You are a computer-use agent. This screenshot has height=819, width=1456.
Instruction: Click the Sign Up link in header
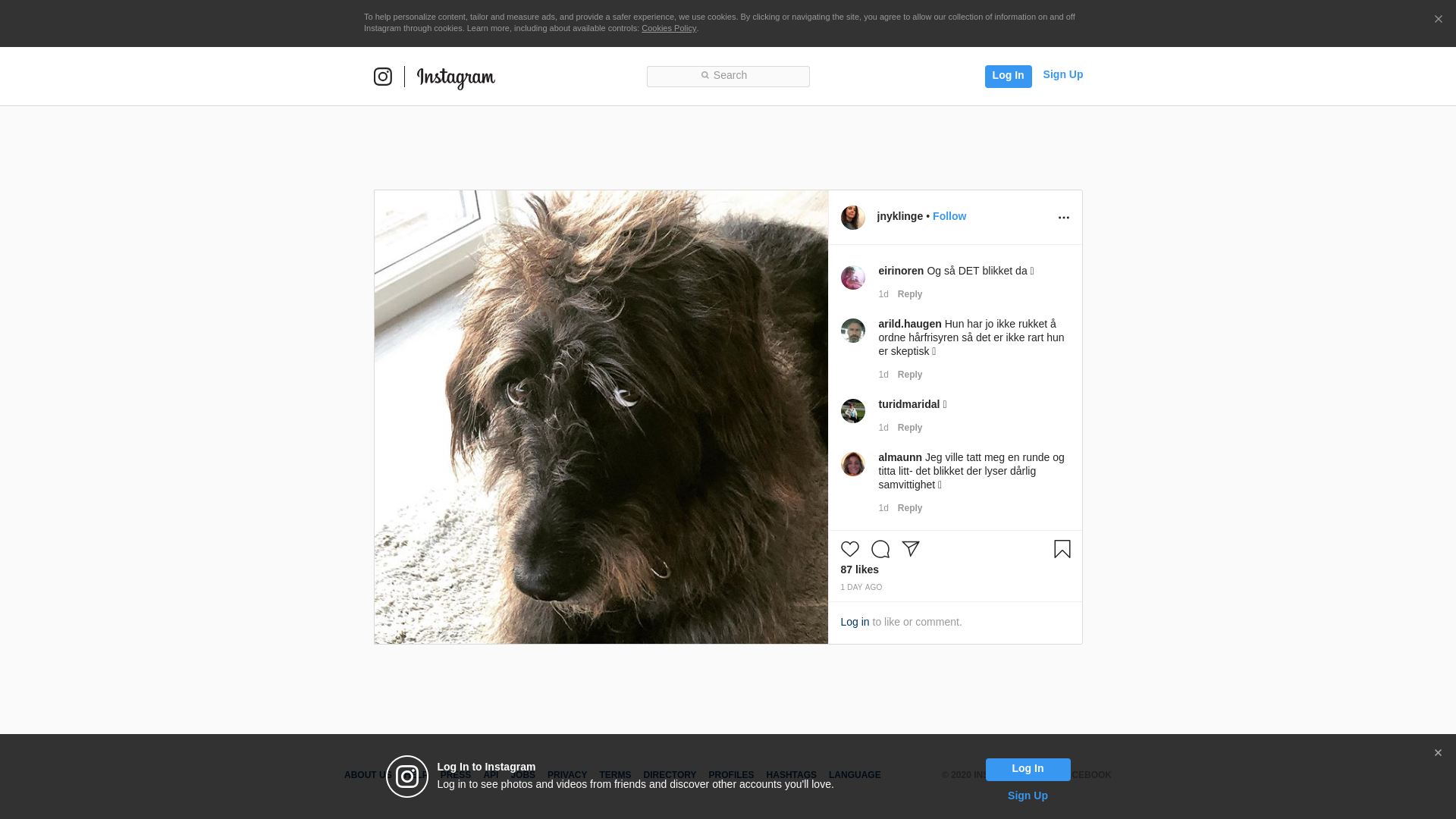click(1062, 74)
